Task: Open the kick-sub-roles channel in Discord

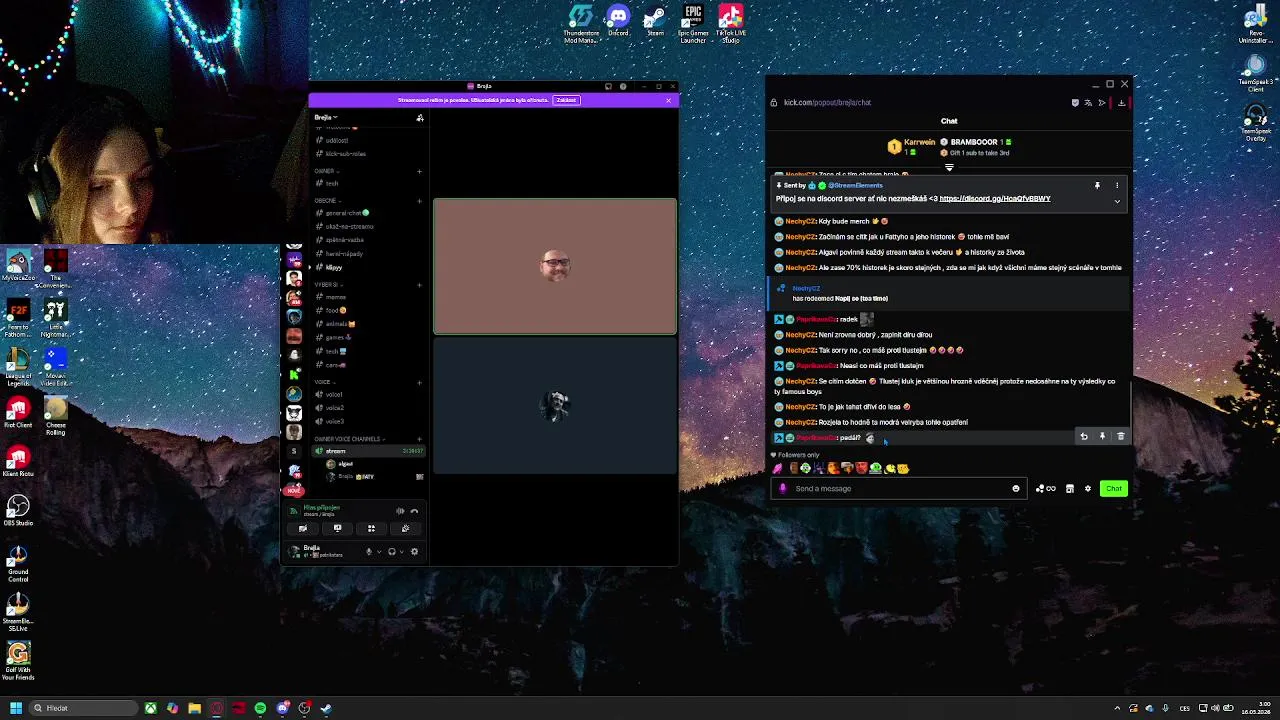Action: pos(345,154)
